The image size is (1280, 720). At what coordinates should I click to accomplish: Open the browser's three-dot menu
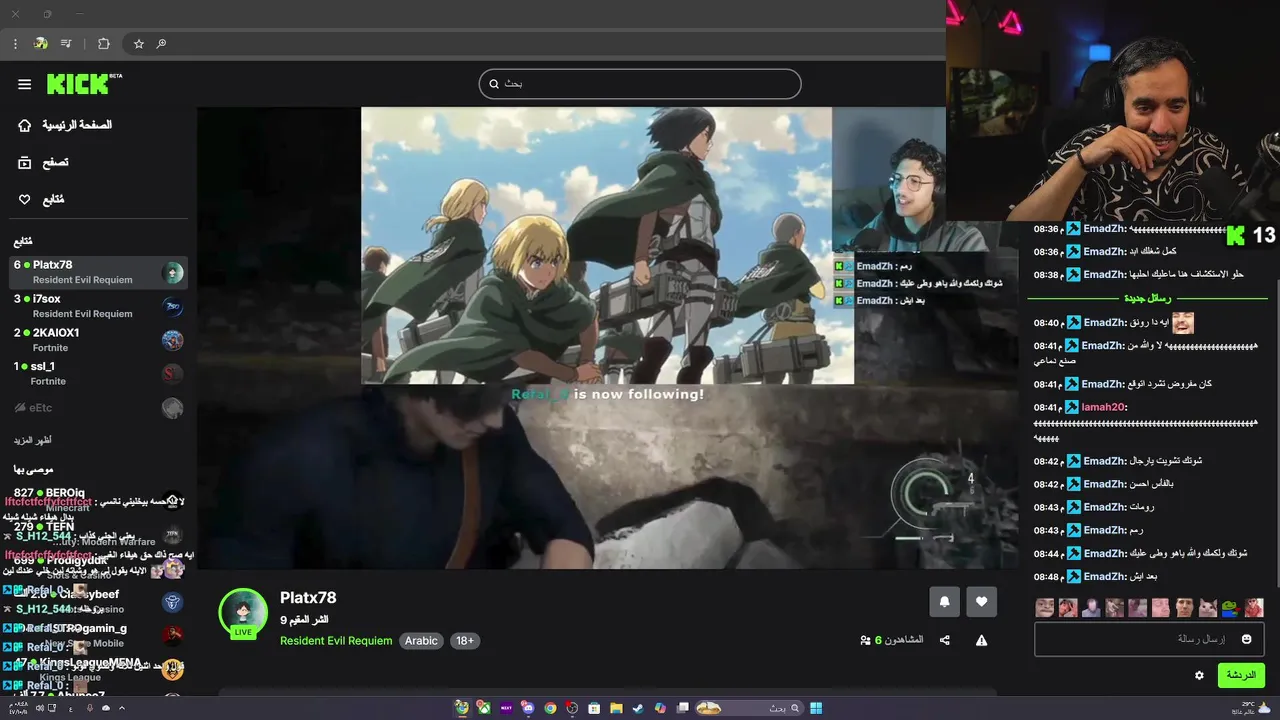(15, 44)
